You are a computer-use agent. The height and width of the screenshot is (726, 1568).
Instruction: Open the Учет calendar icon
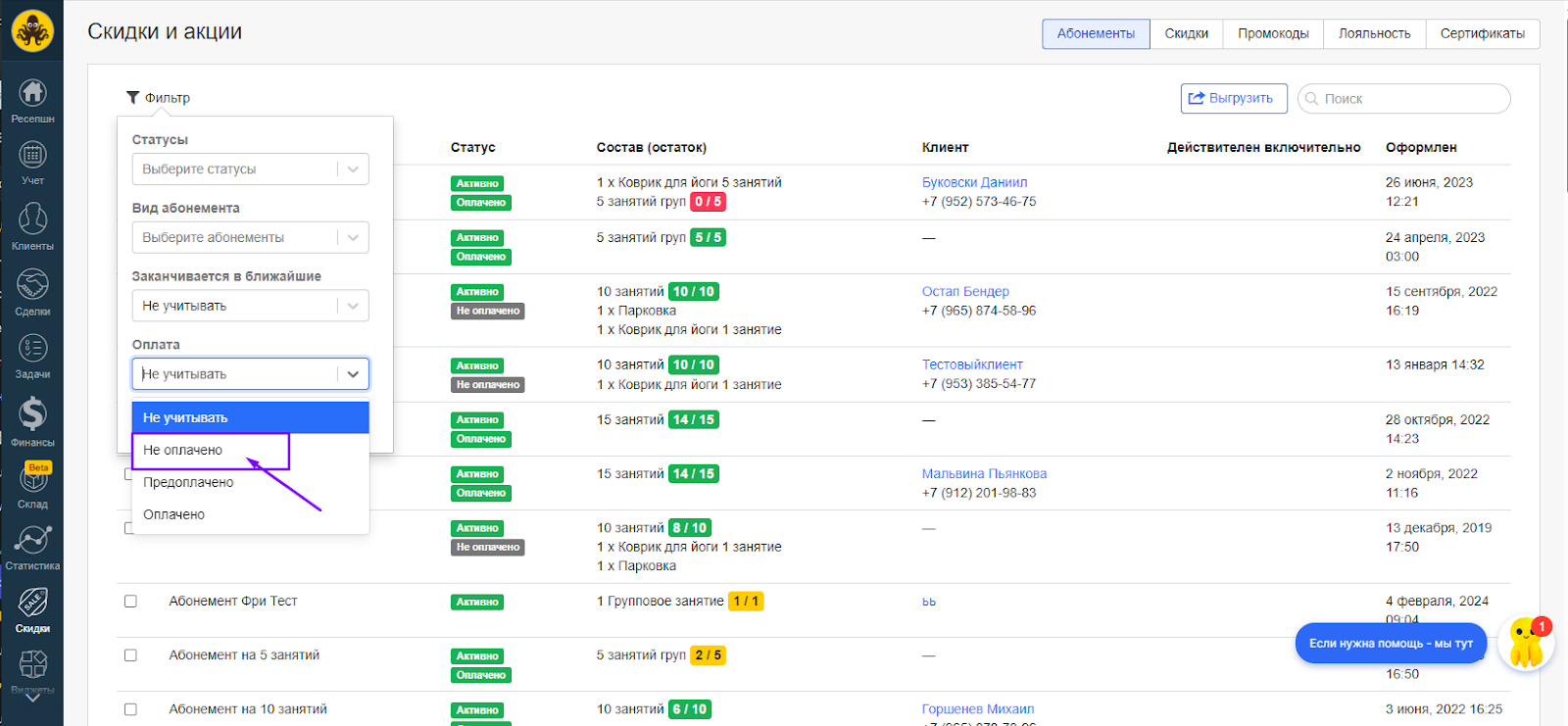pyautogui.click(x=32, y=162)
